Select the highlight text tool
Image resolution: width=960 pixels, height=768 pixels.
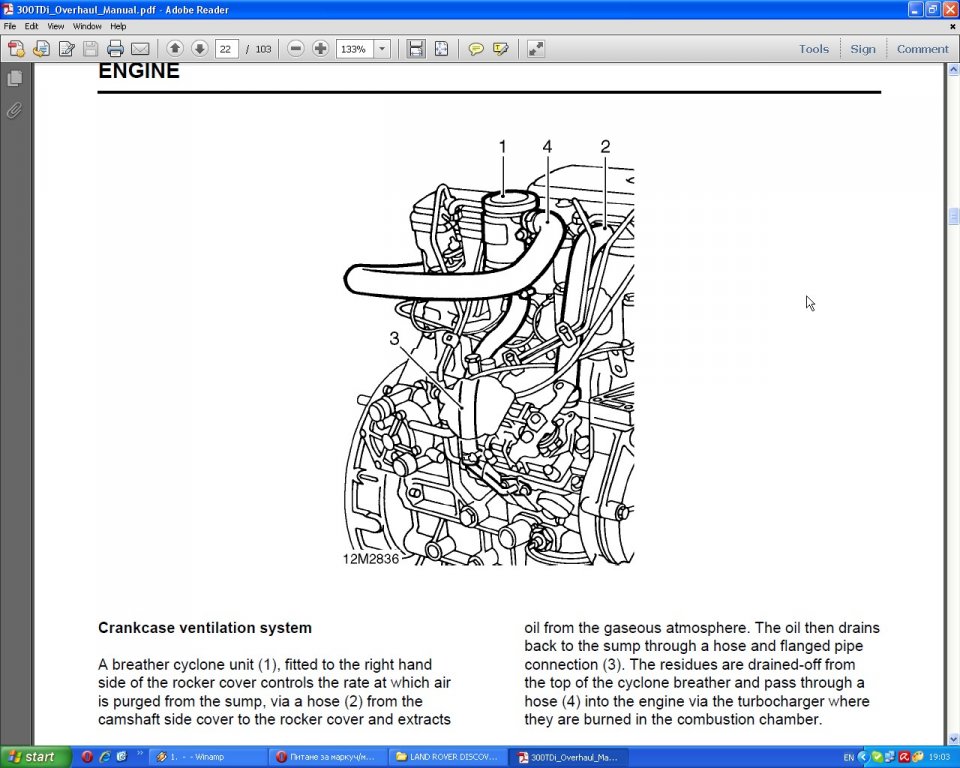click(x=501, y=49)
